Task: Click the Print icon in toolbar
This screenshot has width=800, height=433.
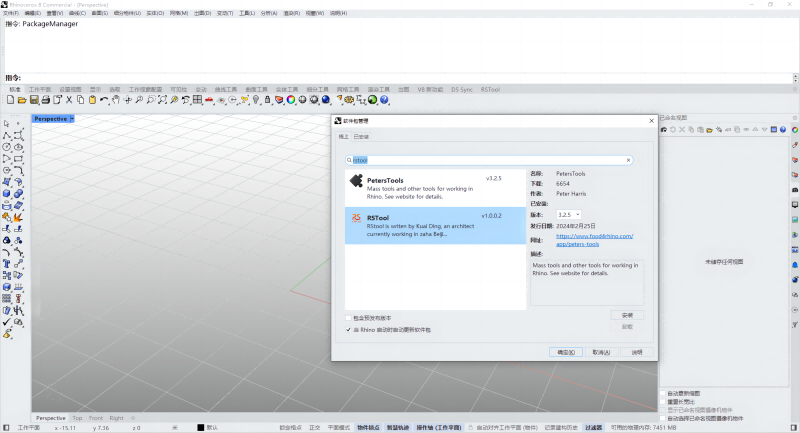Action: (x=44, y=100)
